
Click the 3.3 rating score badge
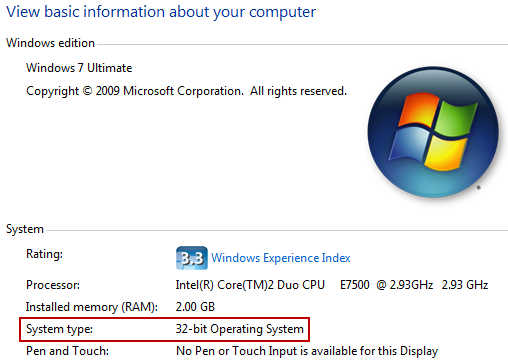[x=192, y=258]
